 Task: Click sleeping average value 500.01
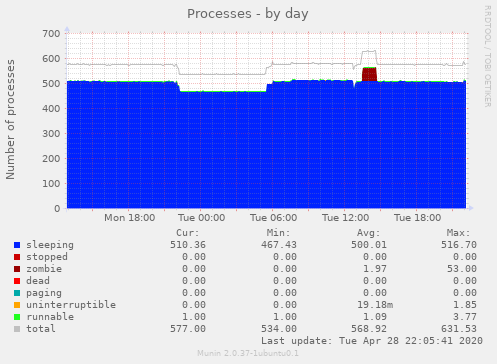369,245
